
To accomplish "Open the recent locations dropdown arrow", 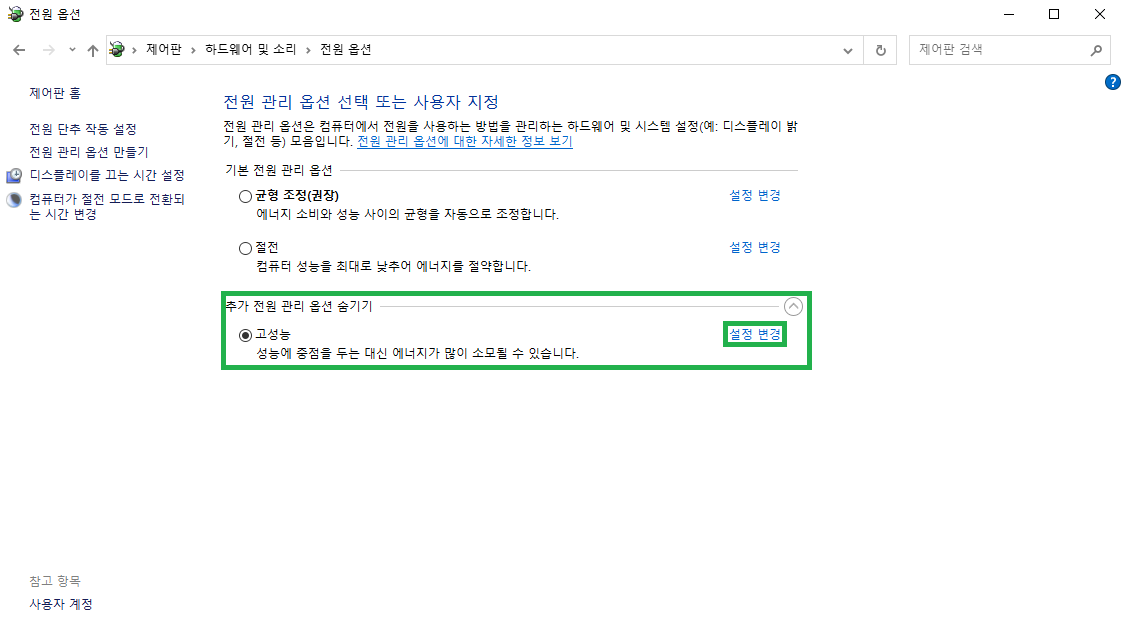I will pos(72,50).
